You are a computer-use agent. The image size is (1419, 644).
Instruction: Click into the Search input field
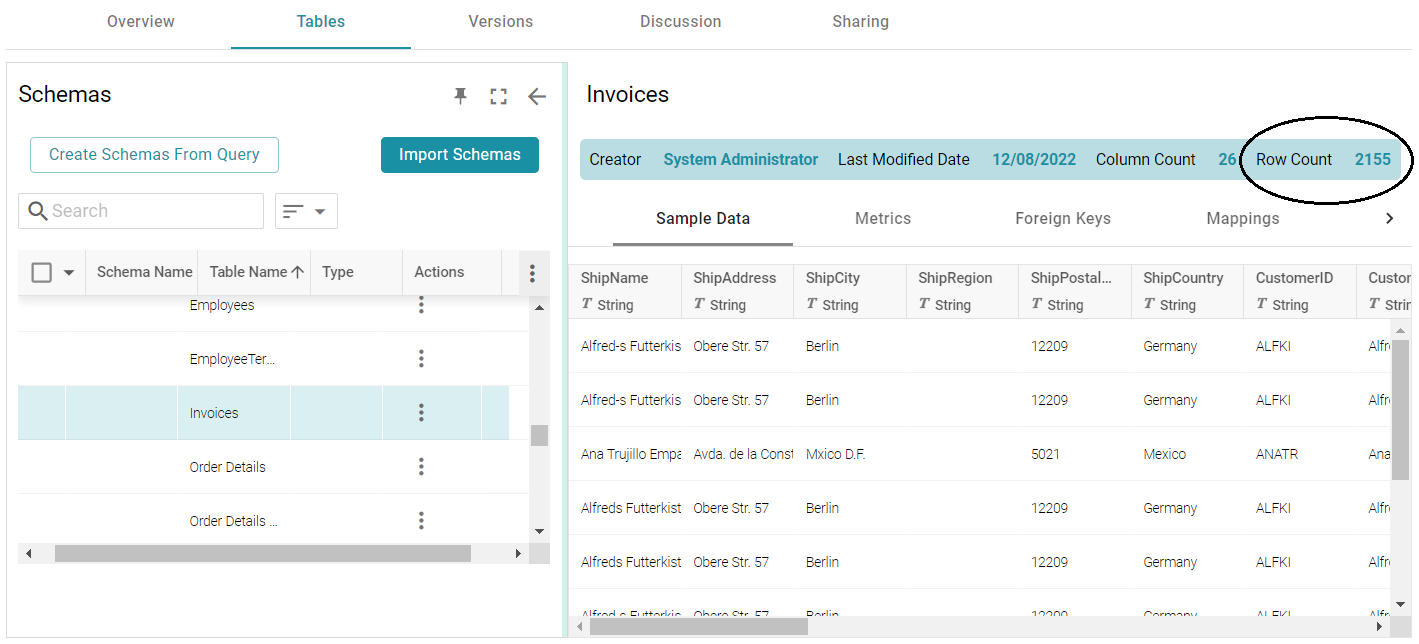tap(150, 211)
